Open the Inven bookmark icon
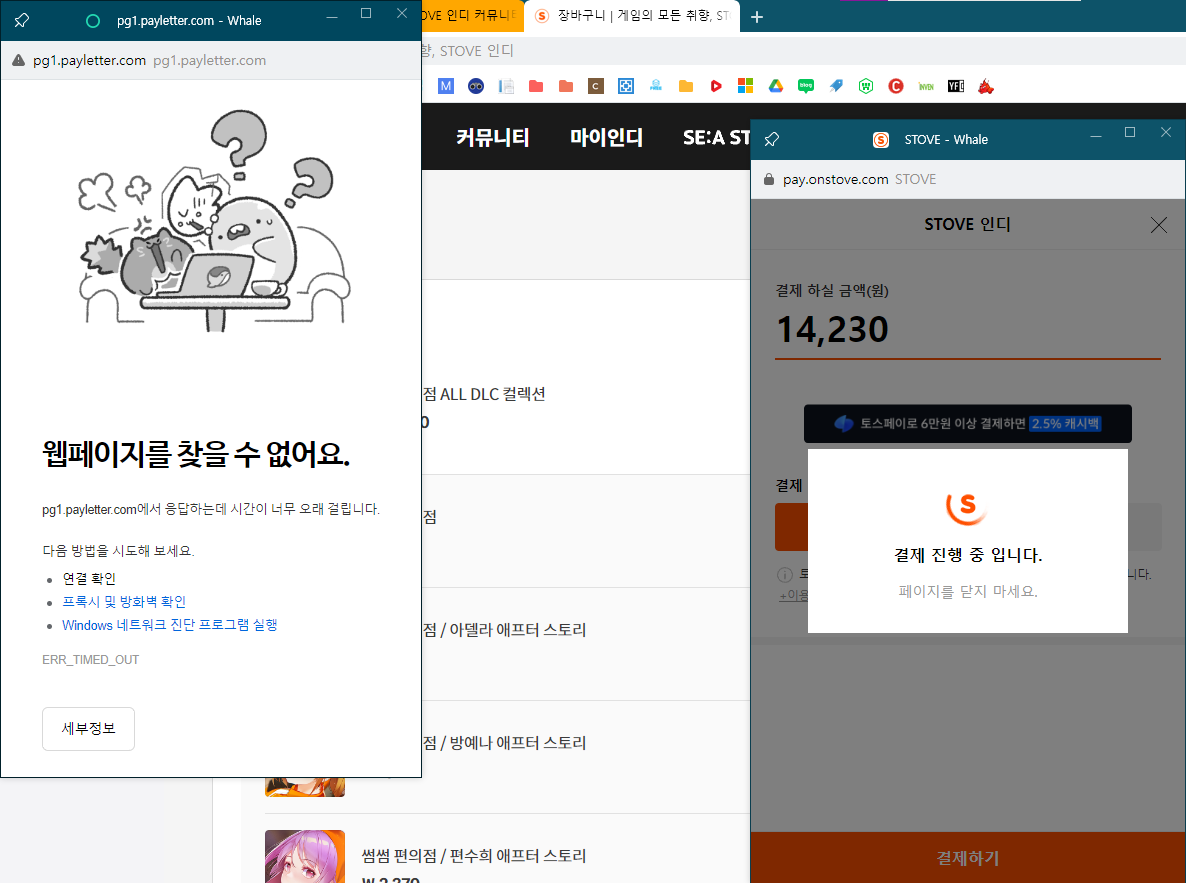 coord(926,86)
